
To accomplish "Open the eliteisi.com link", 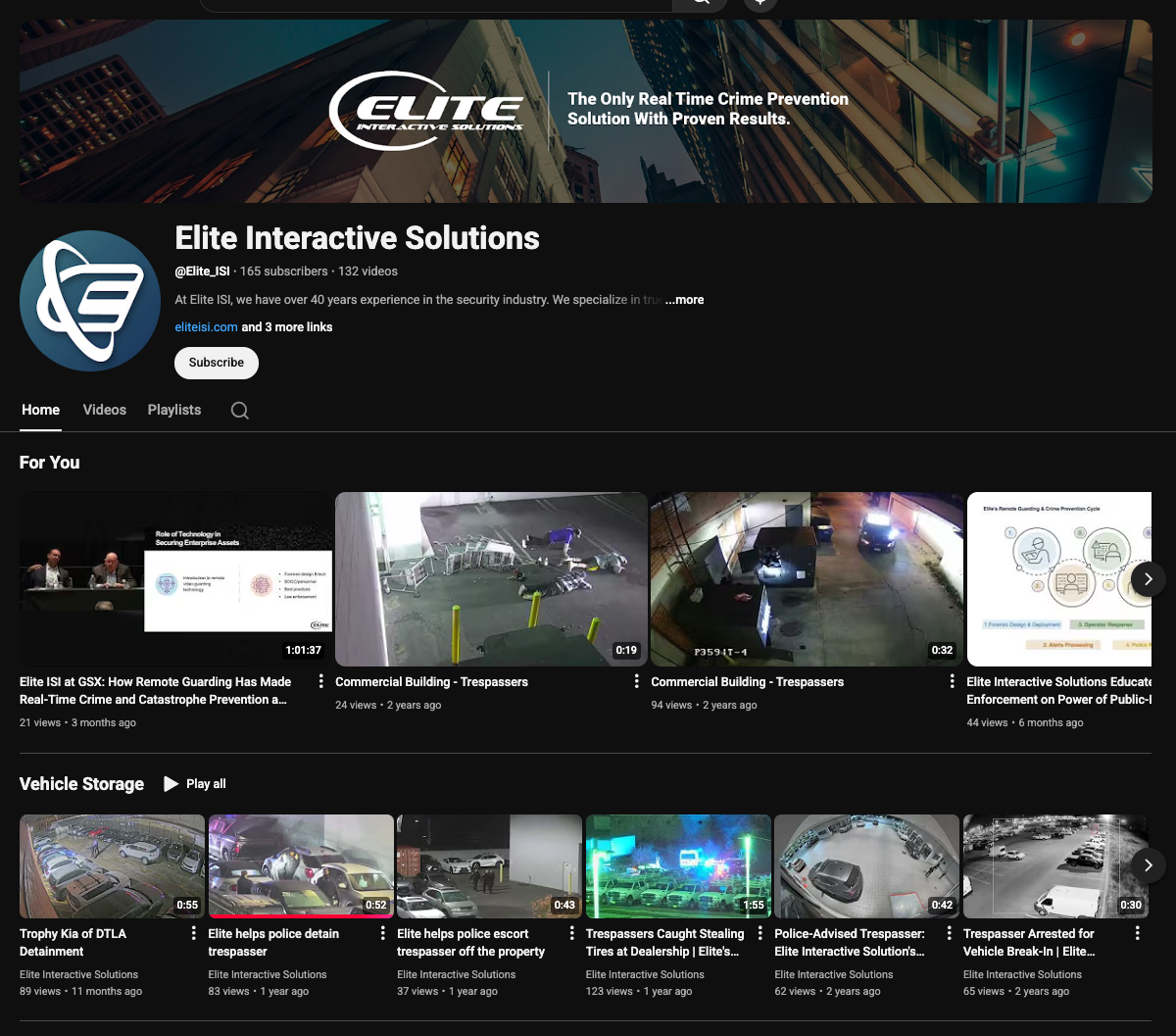I will coord(206,327).
